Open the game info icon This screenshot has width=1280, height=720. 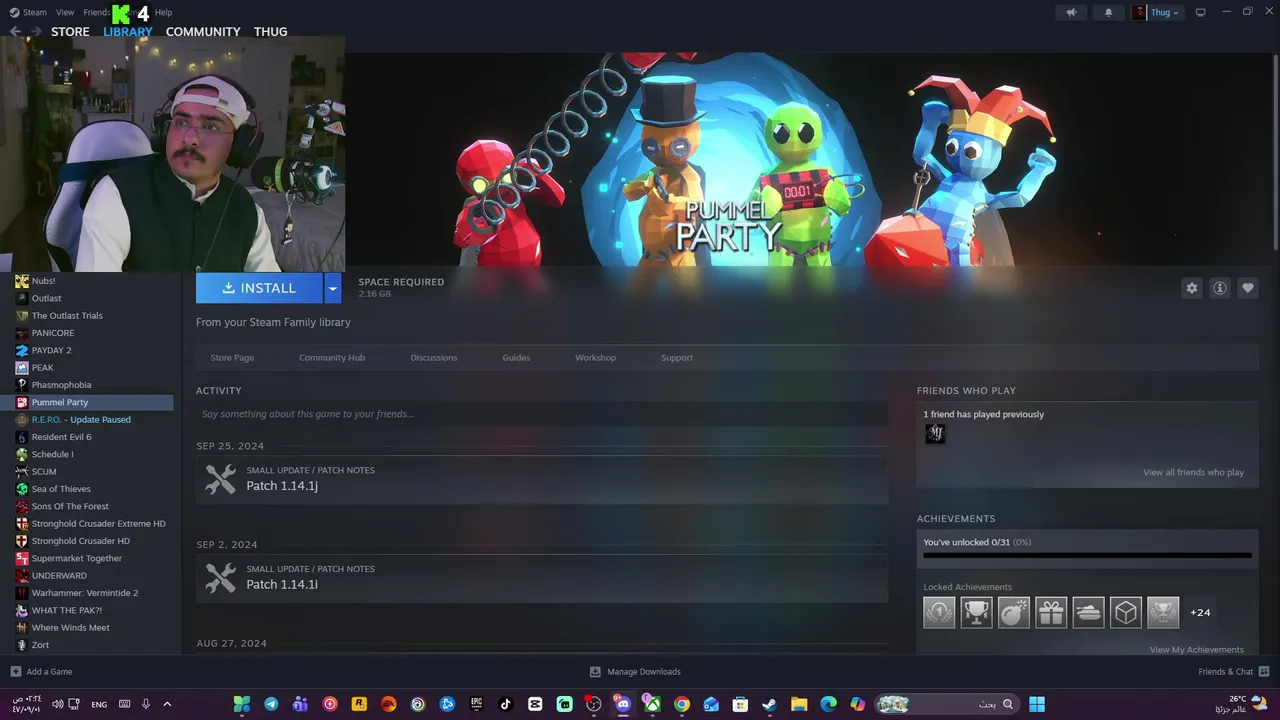(x=1219, y=288)
